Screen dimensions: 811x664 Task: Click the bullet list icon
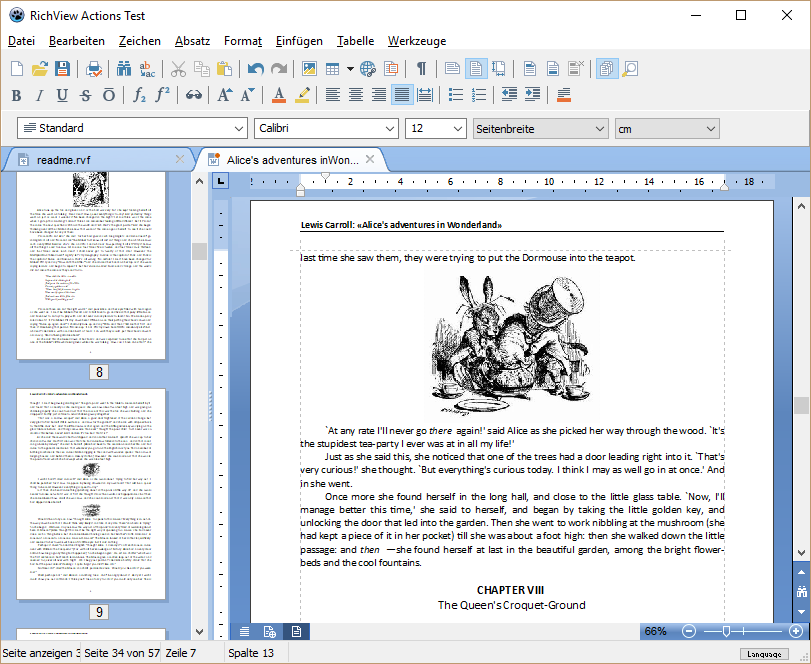tap(456, 95)
